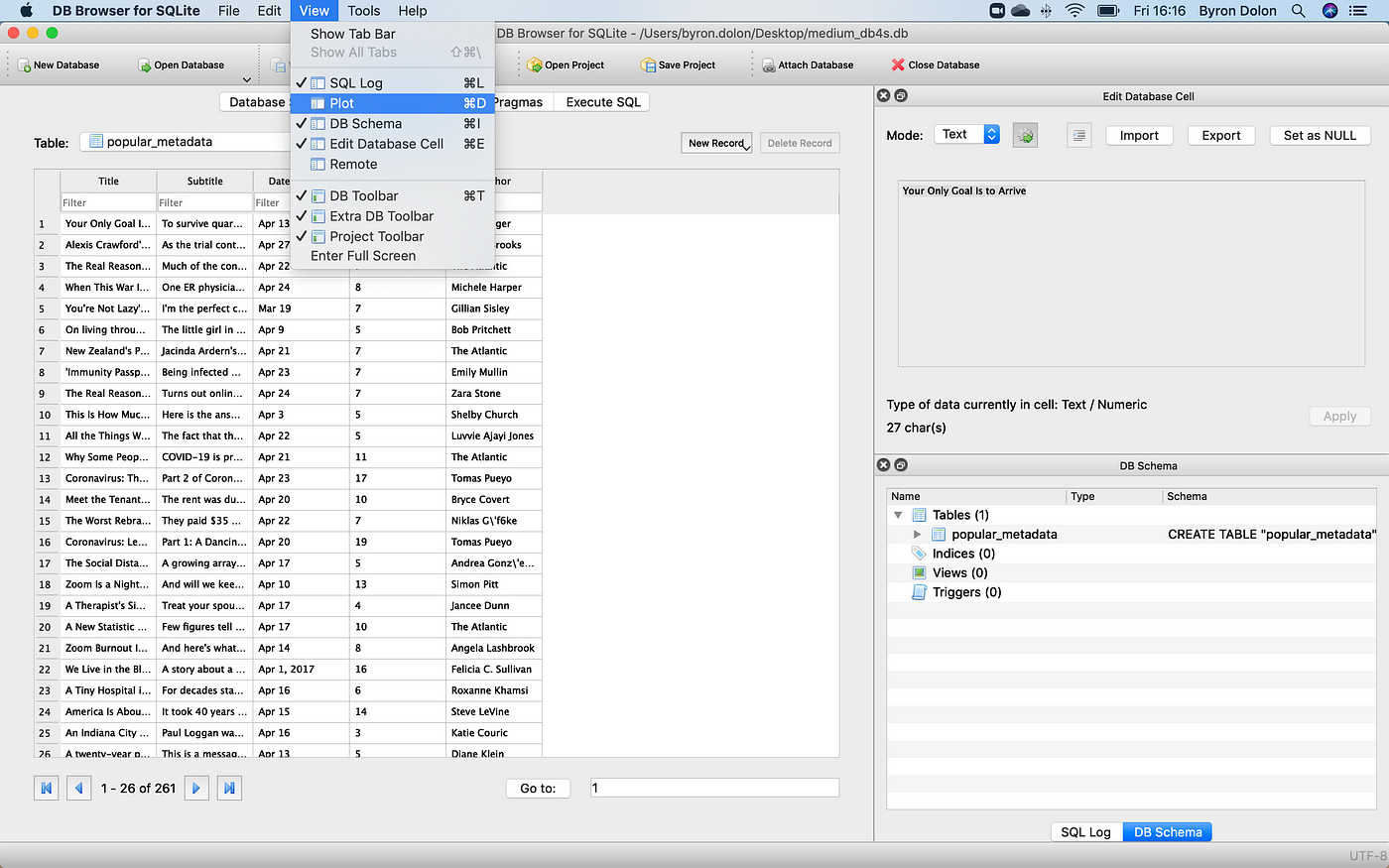
Task: Open the Mode Text dropdown
Action: pyautogui.click(x=966, y=135)
